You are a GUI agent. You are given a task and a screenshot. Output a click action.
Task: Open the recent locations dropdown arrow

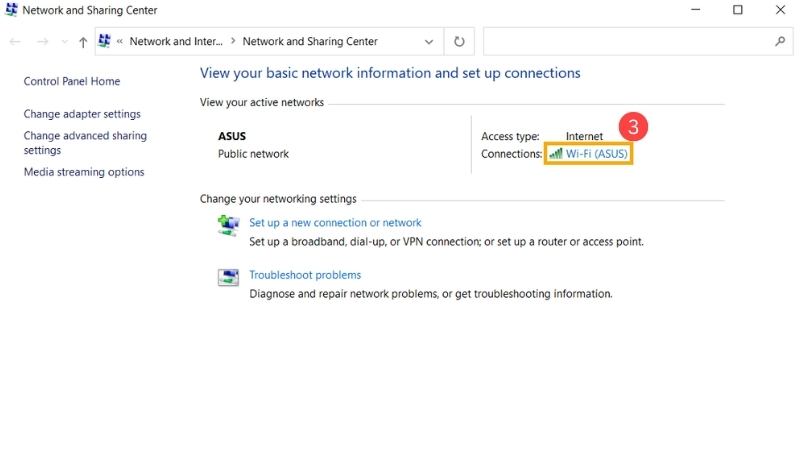(64, 42)
